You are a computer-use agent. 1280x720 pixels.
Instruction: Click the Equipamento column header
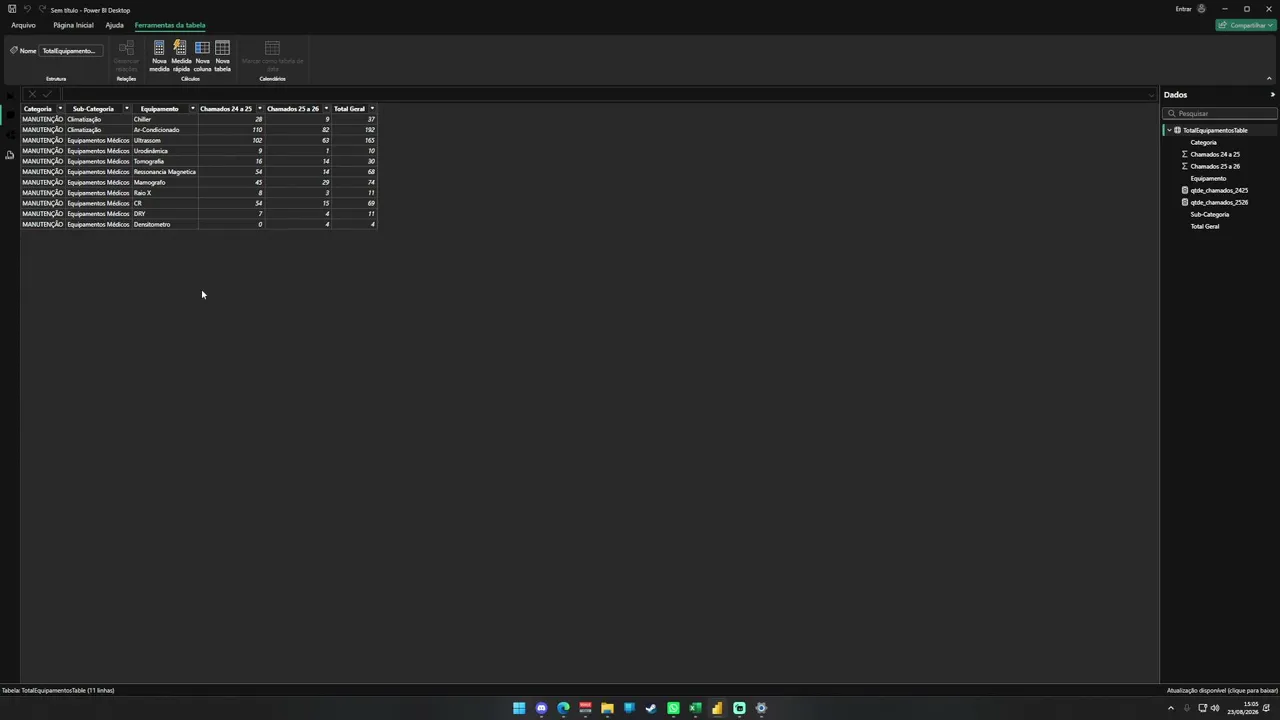coord(159,108)
